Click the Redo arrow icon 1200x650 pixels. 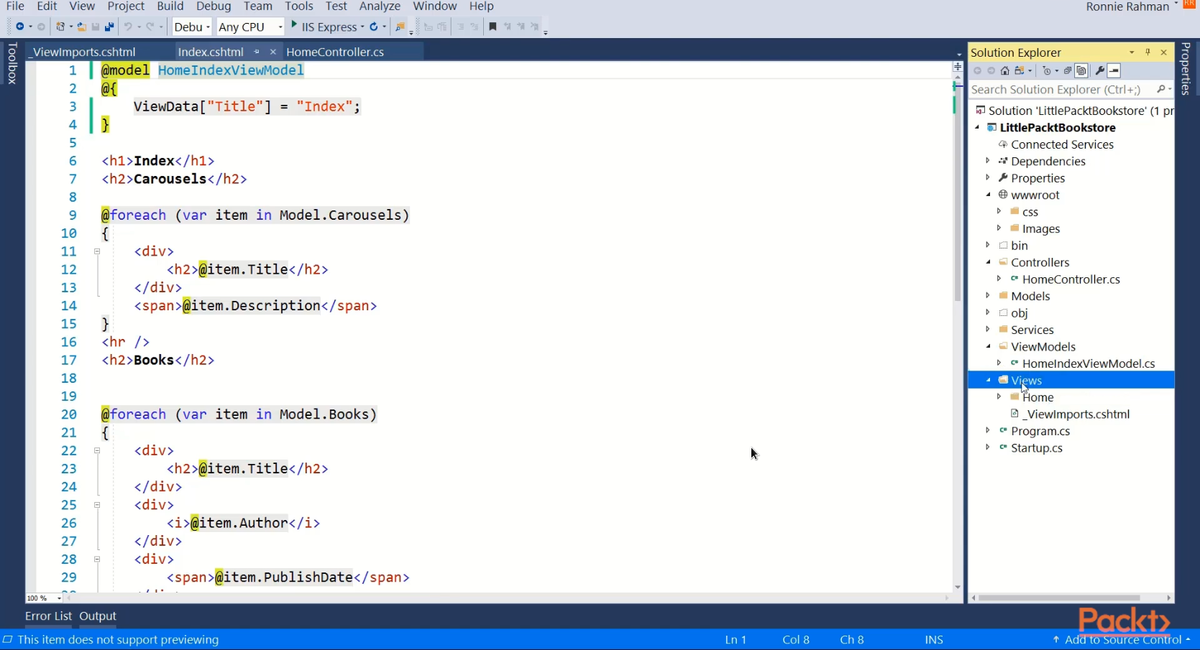coord(150,27)
